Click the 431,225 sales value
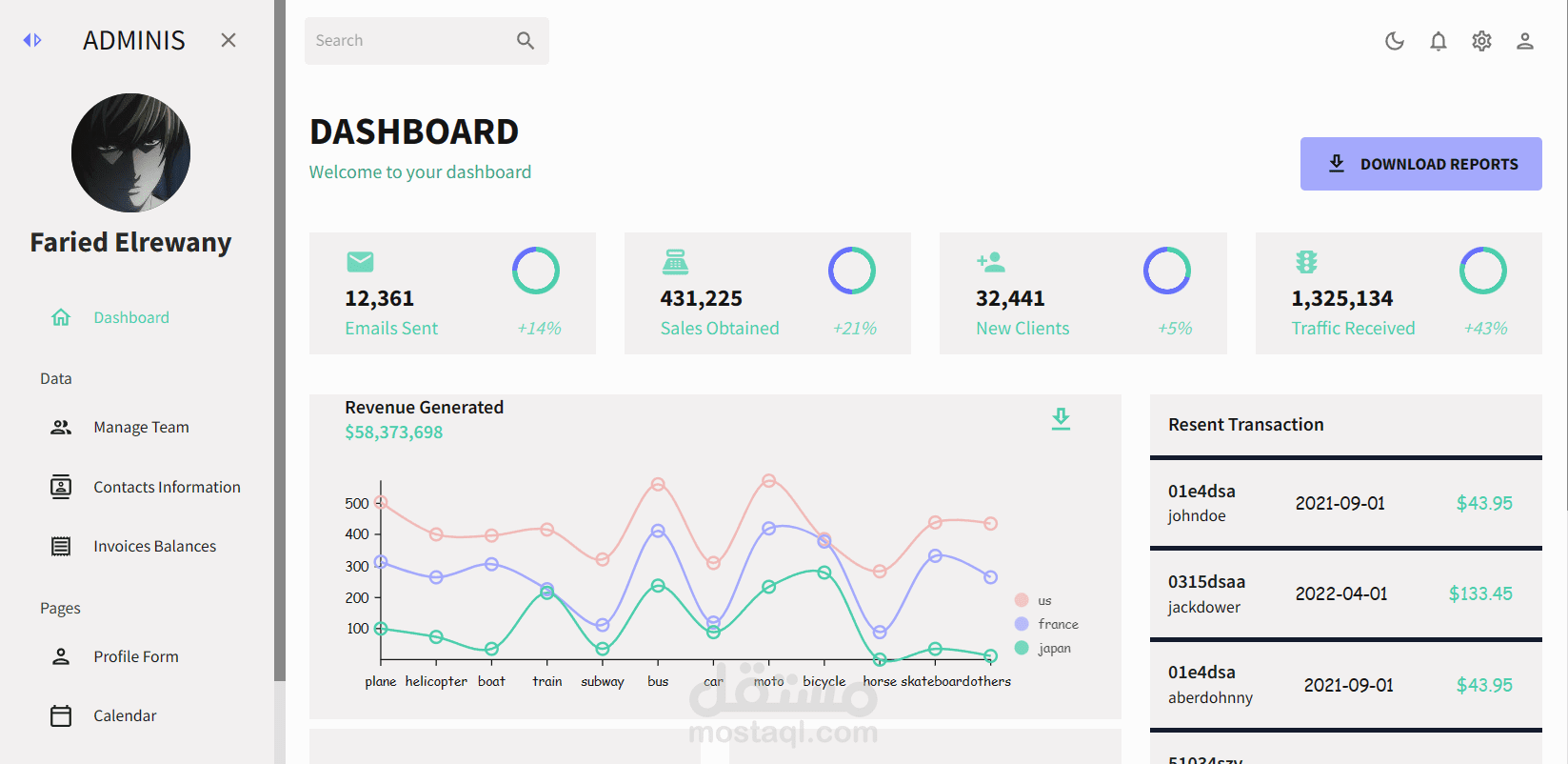1568x764 pixels. (702, 298)
